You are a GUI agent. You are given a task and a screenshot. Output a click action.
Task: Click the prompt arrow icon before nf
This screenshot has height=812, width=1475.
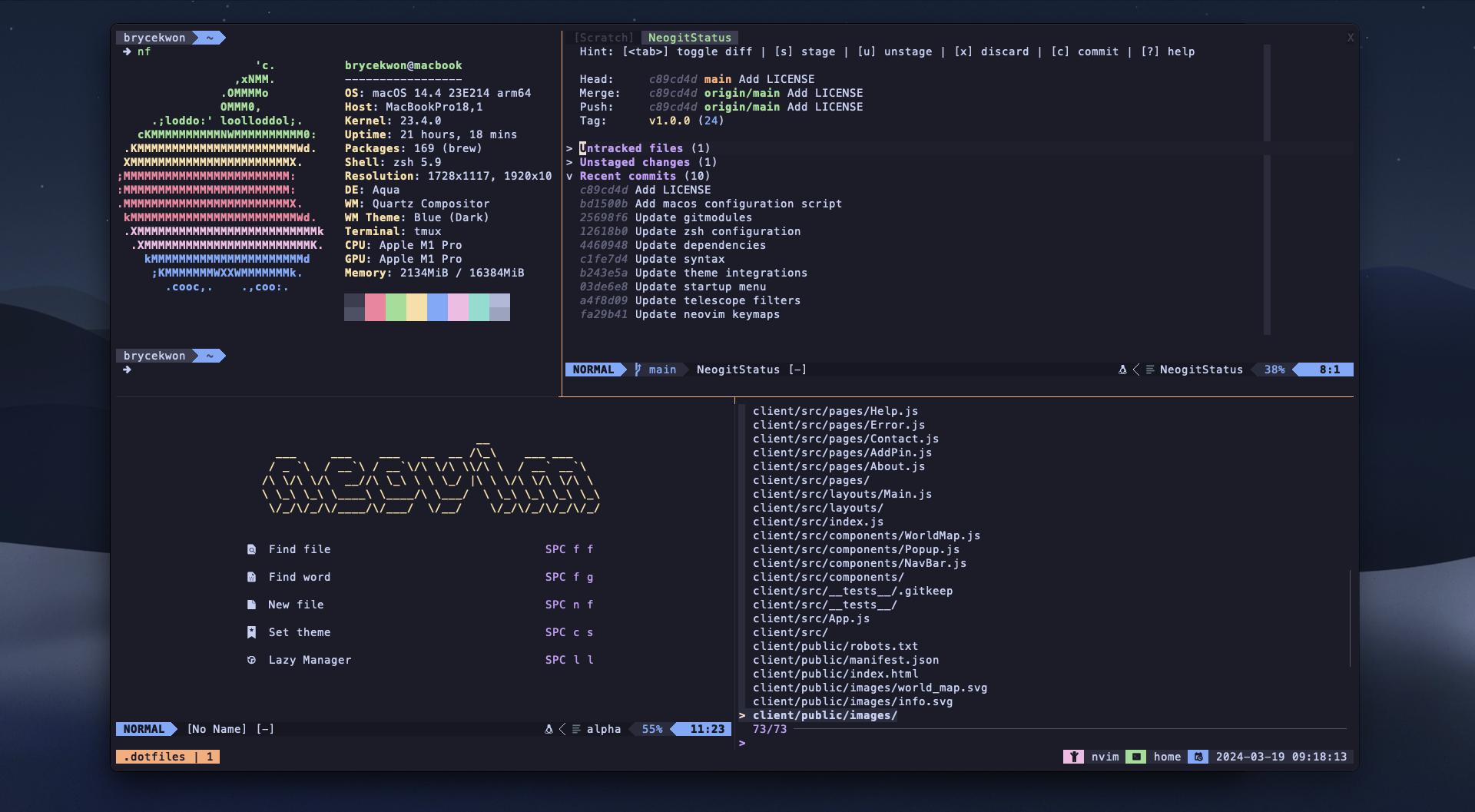point(127,51)
